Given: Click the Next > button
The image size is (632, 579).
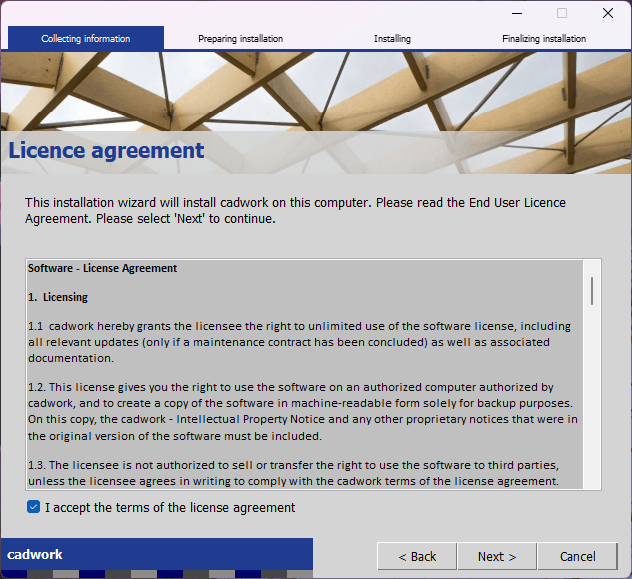Looking at the screenshot, I should pyautogui.click(x=497, y=556).
